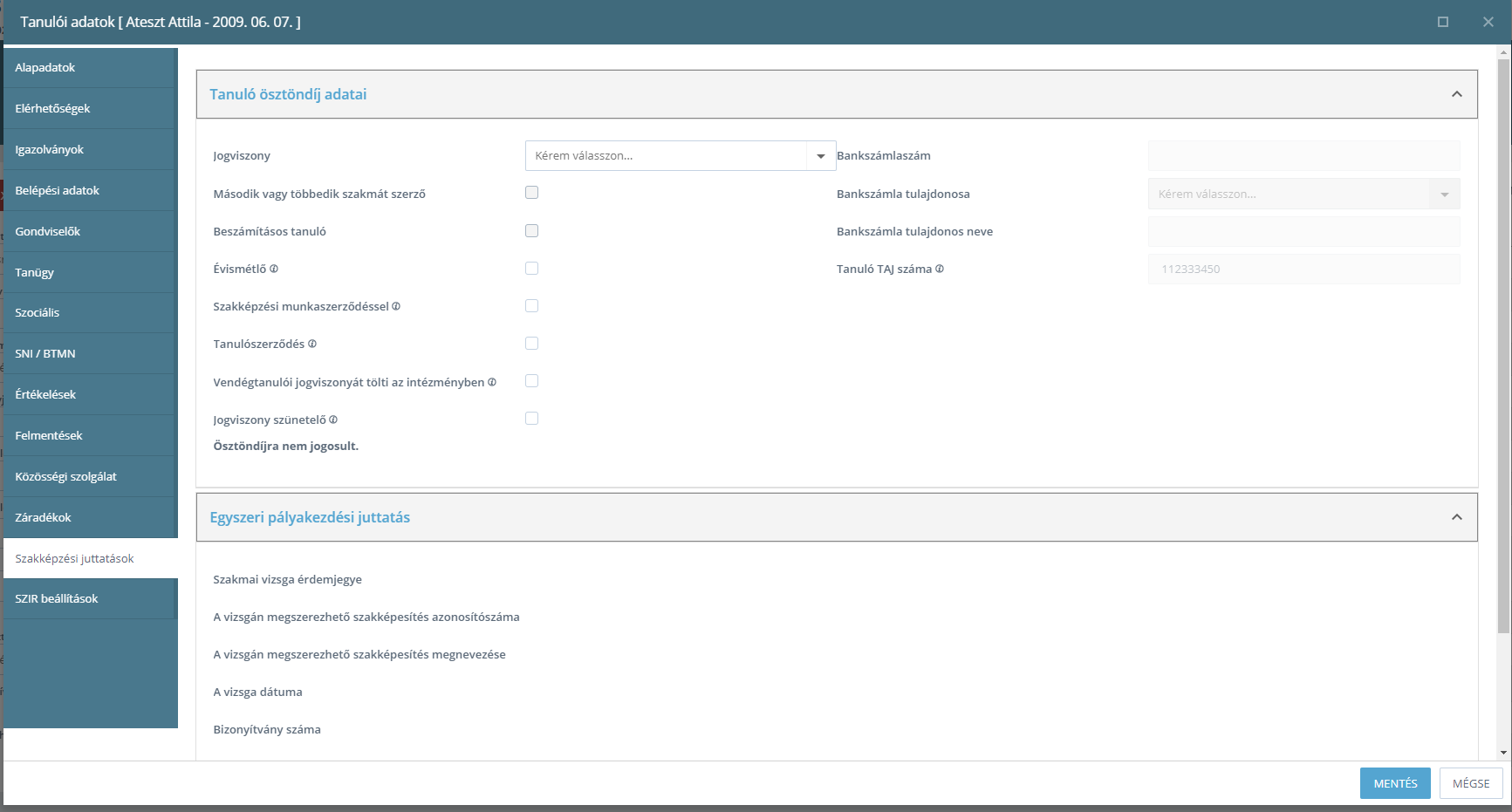
Task: Click the scrollbar down arrow
Action: (x=1503, y=753)
